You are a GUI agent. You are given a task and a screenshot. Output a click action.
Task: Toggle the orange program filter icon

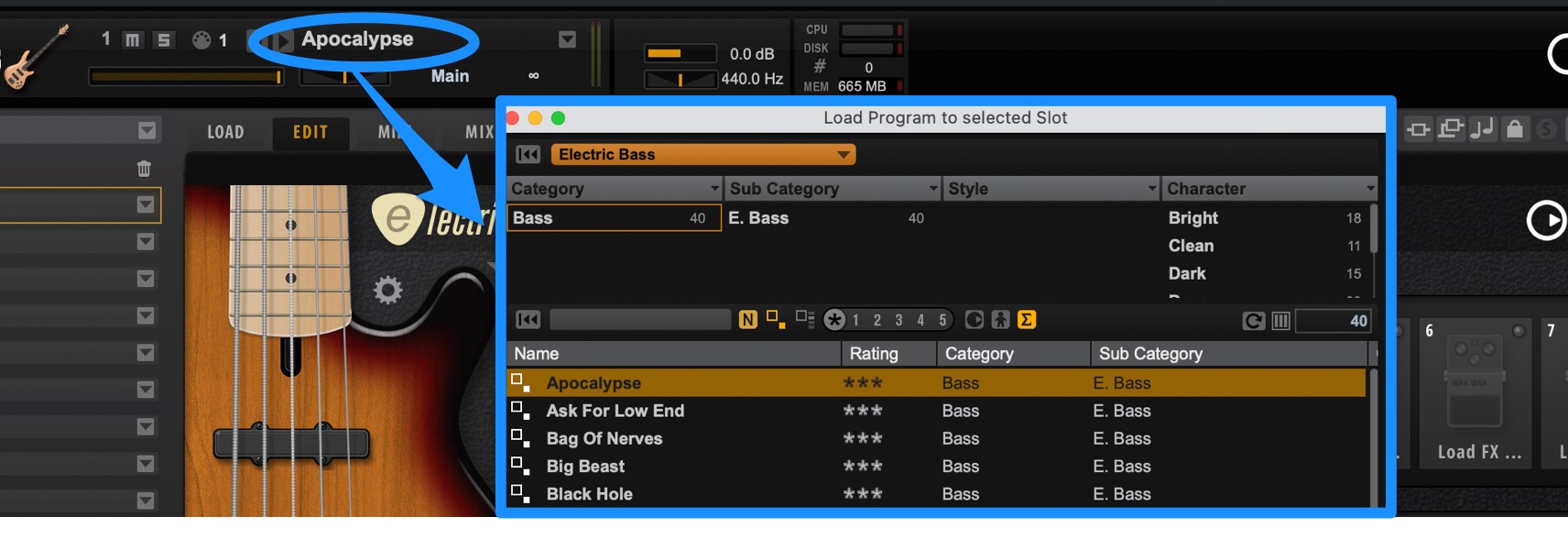click(776, 319)
